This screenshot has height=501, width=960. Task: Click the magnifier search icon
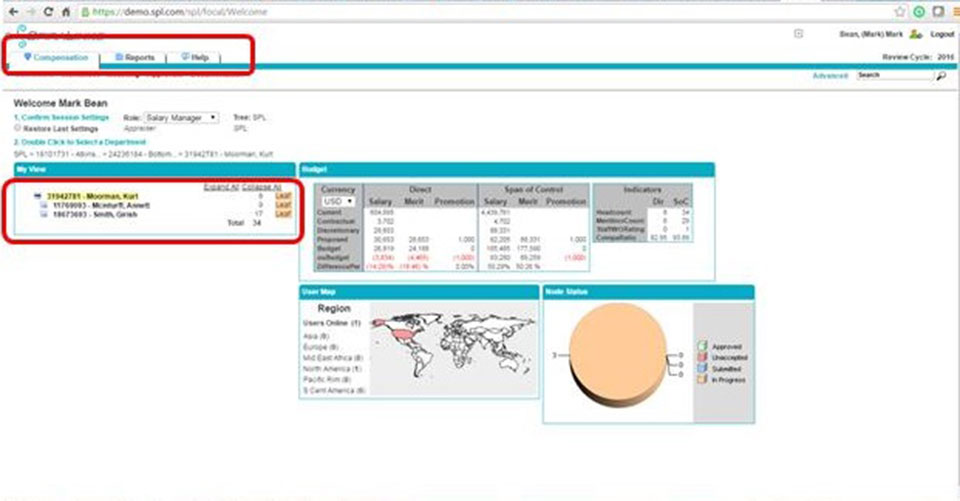click(941, 75)
